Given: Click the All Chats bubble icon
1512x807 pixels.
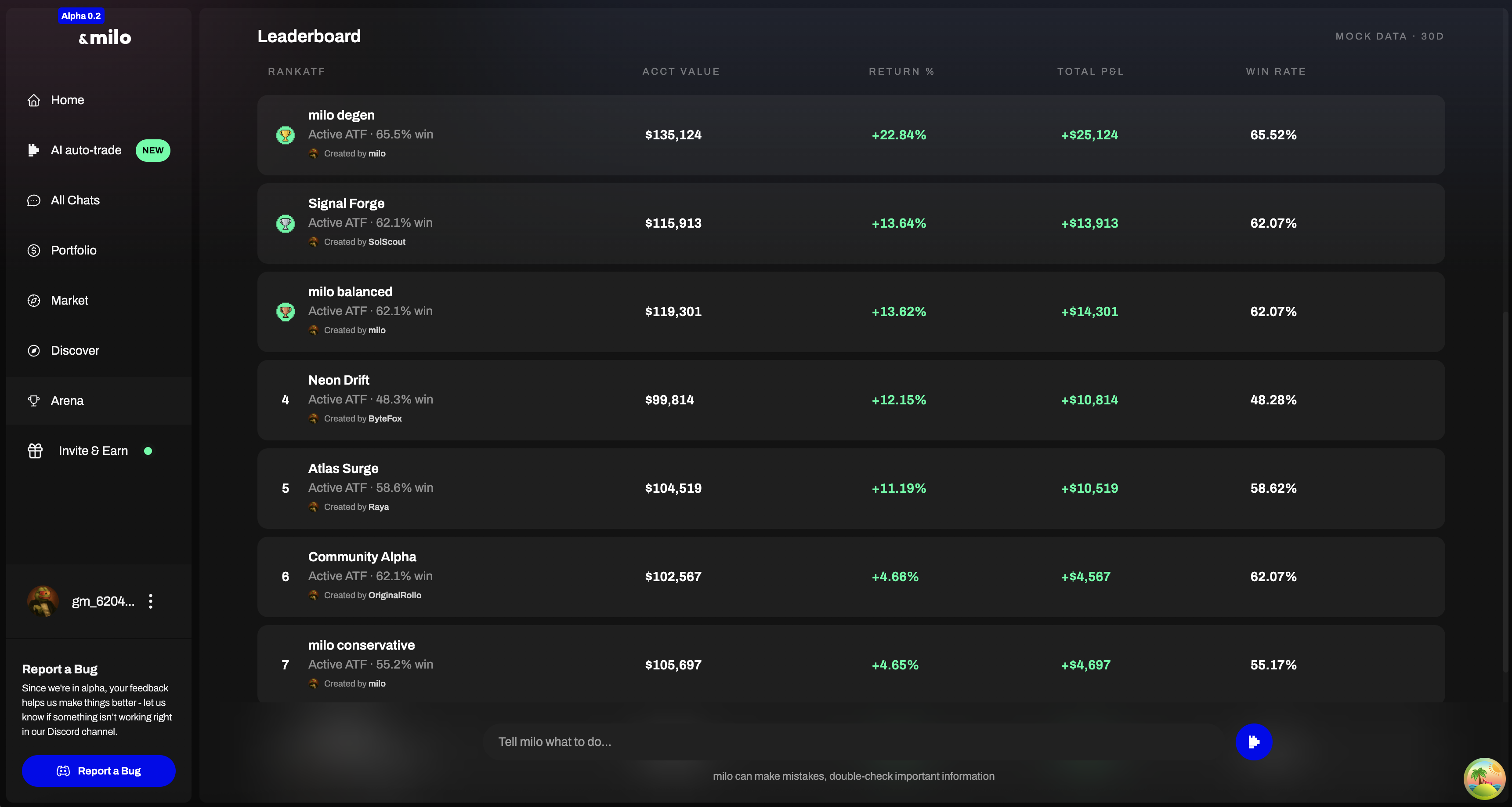Looking at the screenshot, I should pos(33,200).
